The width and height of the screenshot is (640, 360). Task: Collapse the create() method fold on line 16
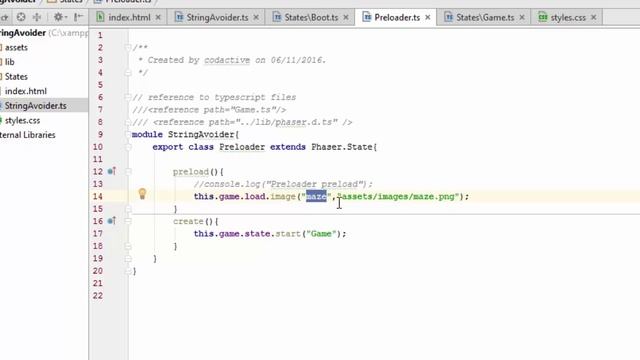click(x=128, y=221)
